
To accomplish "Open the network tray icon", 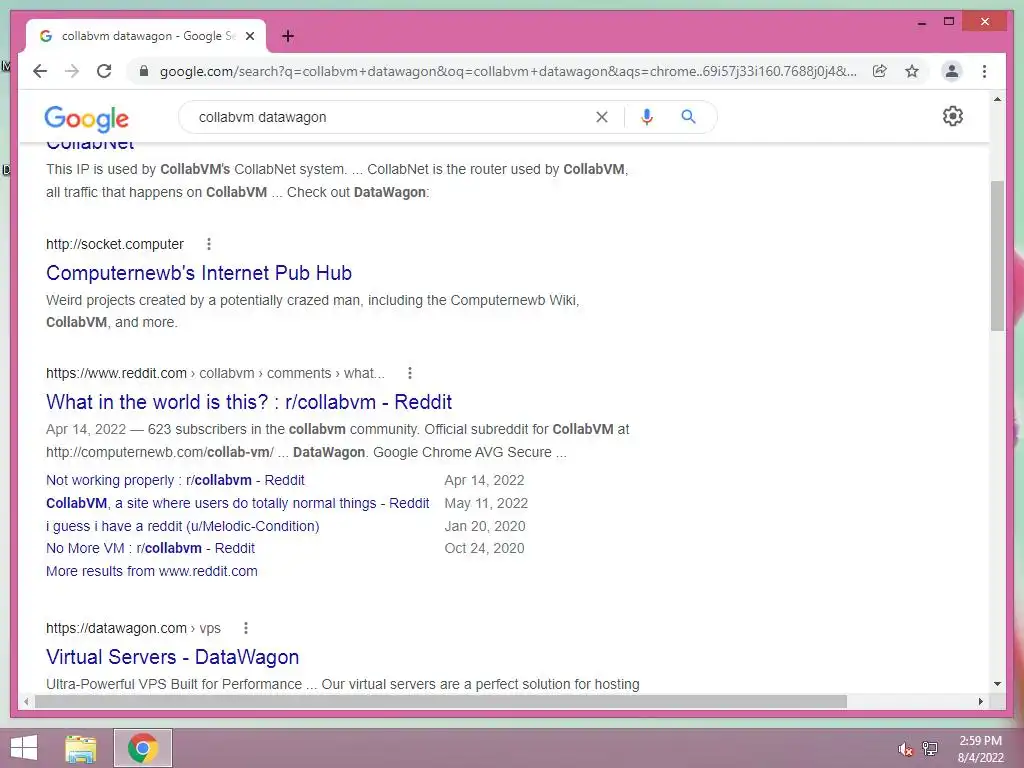I will point(930,748).
